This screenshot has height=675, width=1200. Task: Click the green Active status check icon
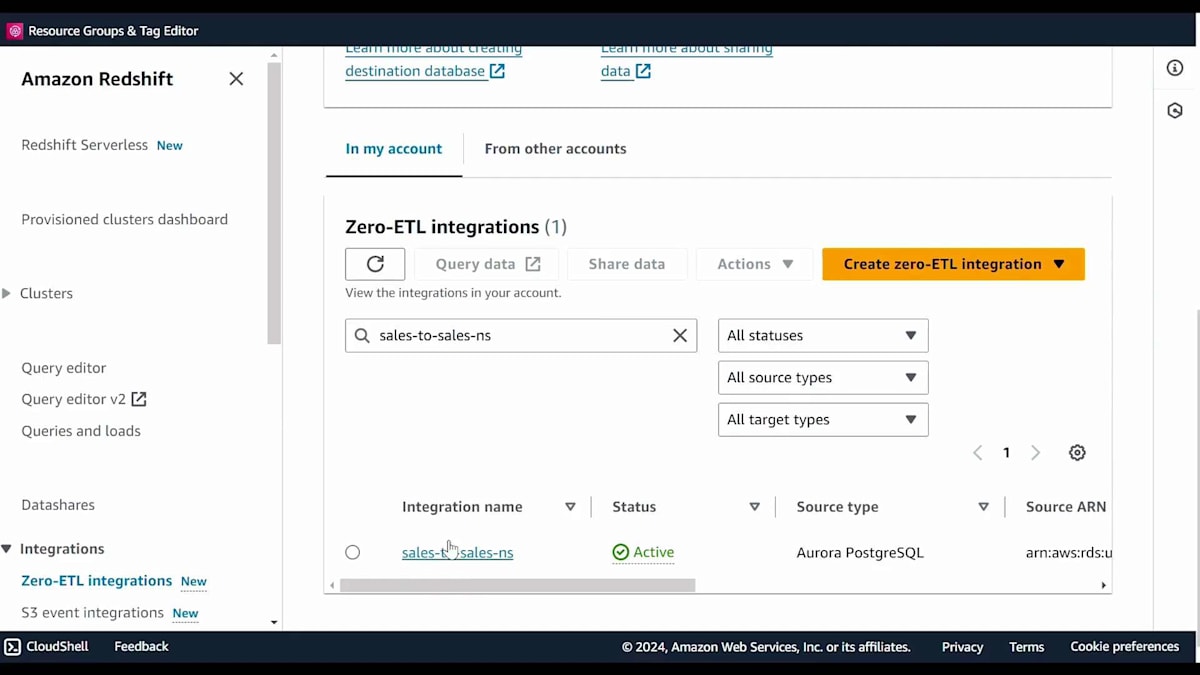click(x=621, y=552)
